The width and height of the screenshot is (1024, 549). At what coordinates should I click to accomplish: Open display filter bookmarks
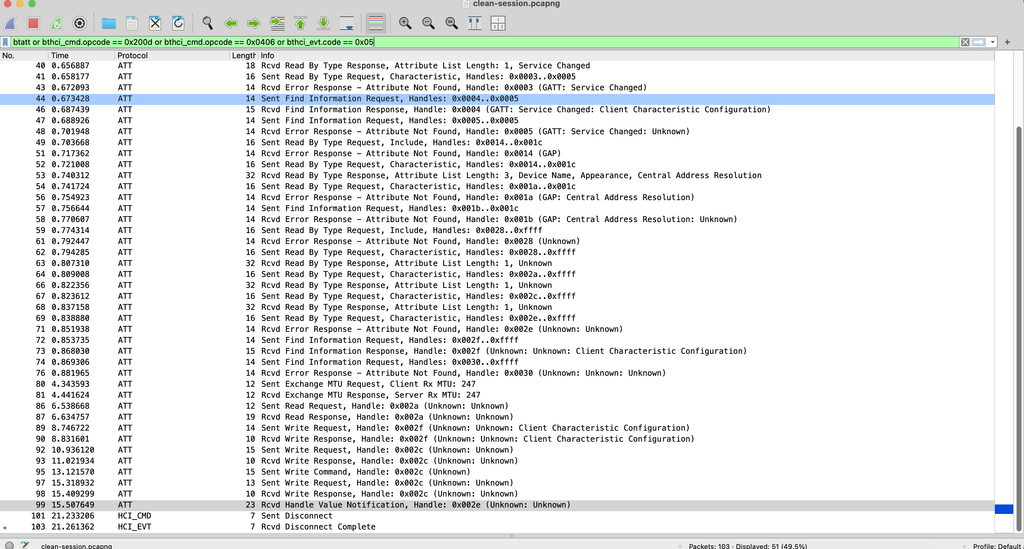(x=6, y=42)
